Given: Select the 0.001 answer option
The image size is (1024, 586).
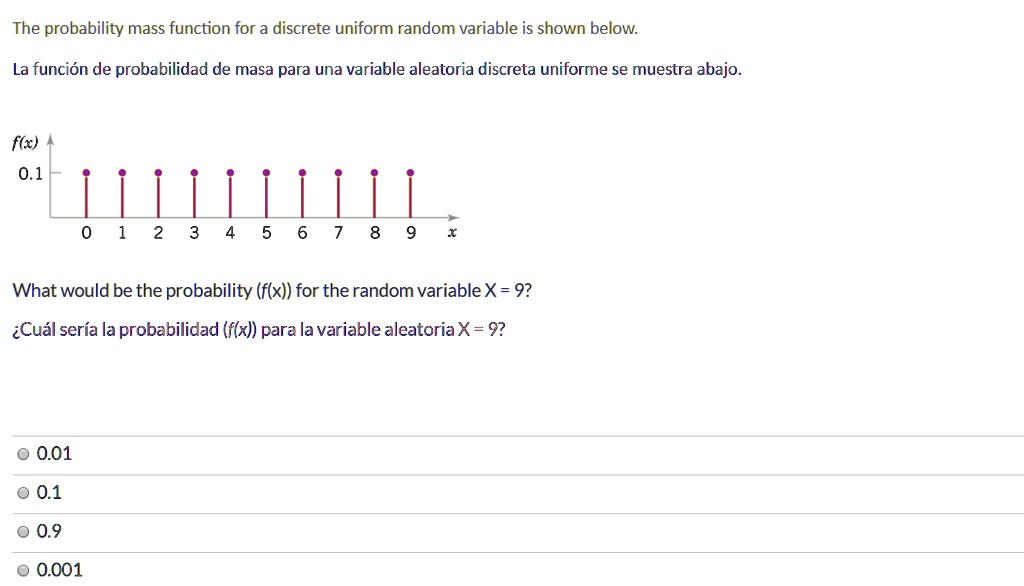Looking at the screenshot, I should click(24, 571).
